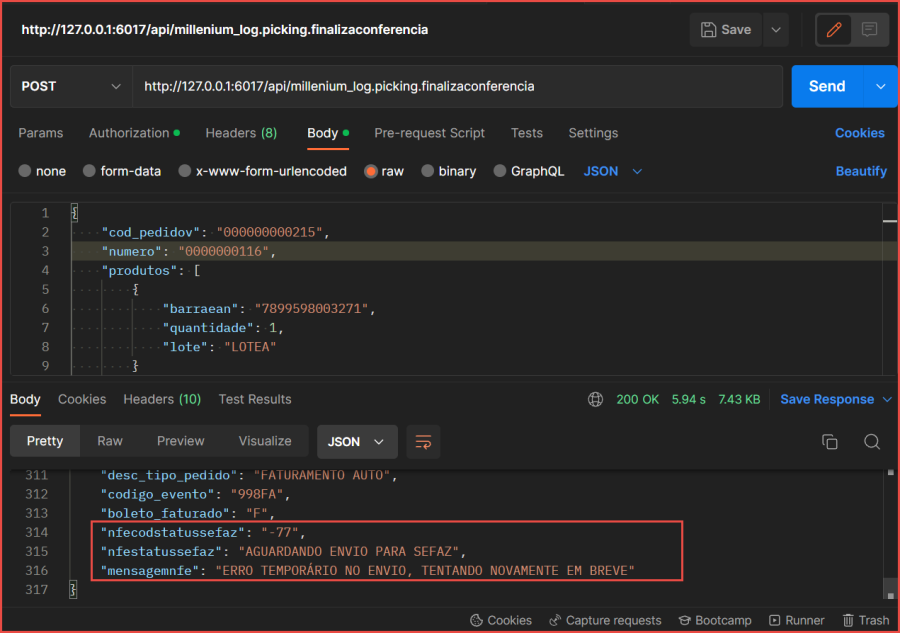Screen dimensions: 900x633
Task: Select the none body type
Action: [42, 171]
